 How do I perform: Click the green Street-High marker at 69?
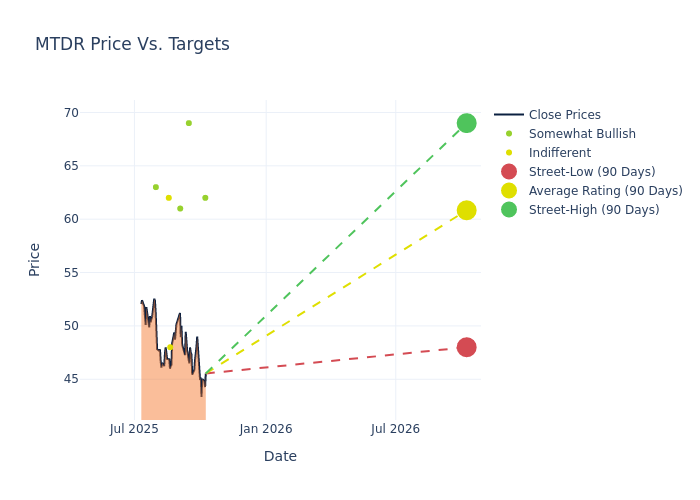[x=466, y=123]
